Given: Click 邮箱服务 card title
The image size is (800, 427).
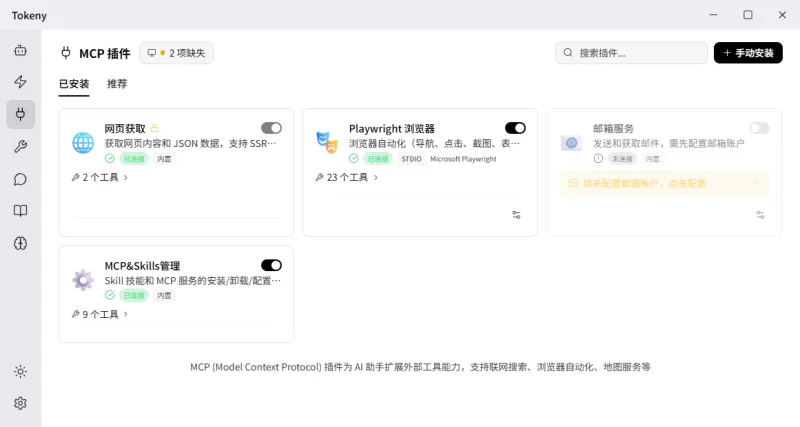Looking at the screenshot, I should (x=613, y=129).
